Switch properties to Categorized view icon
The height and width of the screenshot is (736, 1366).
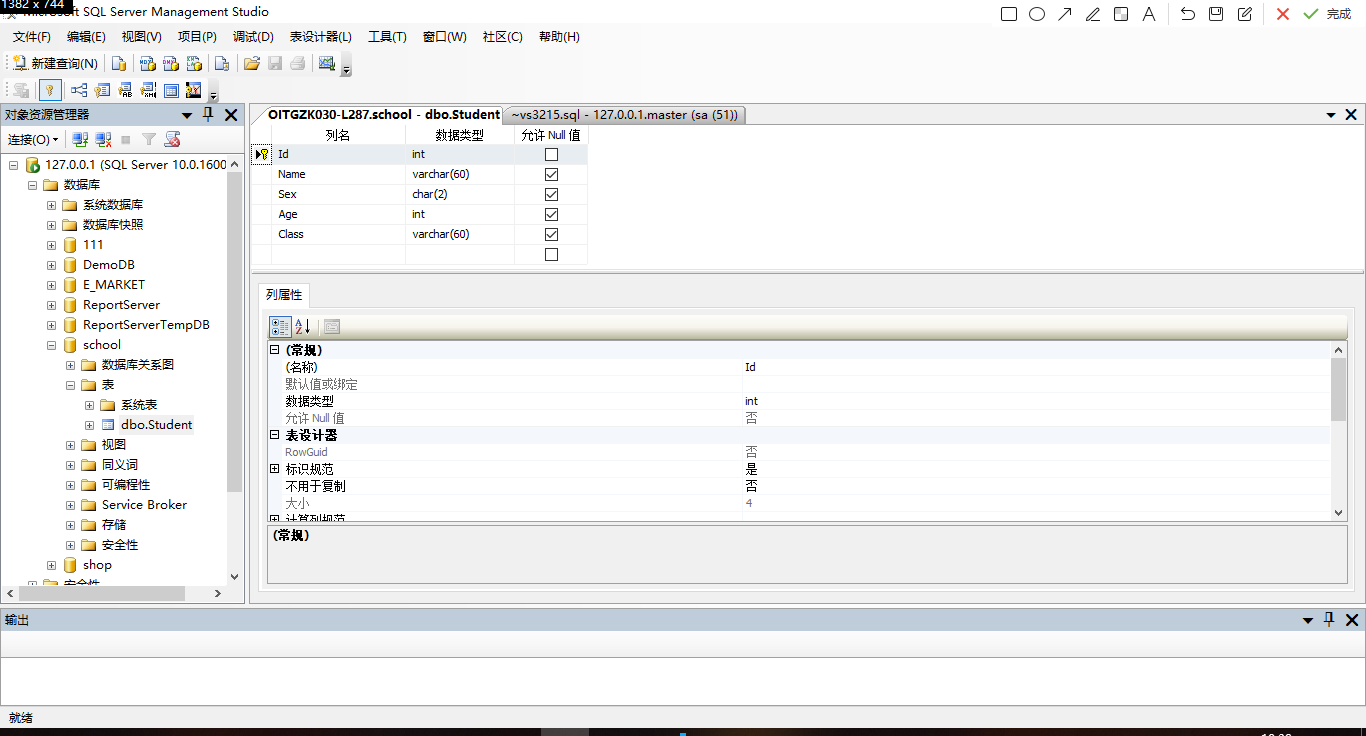[280, 326]
